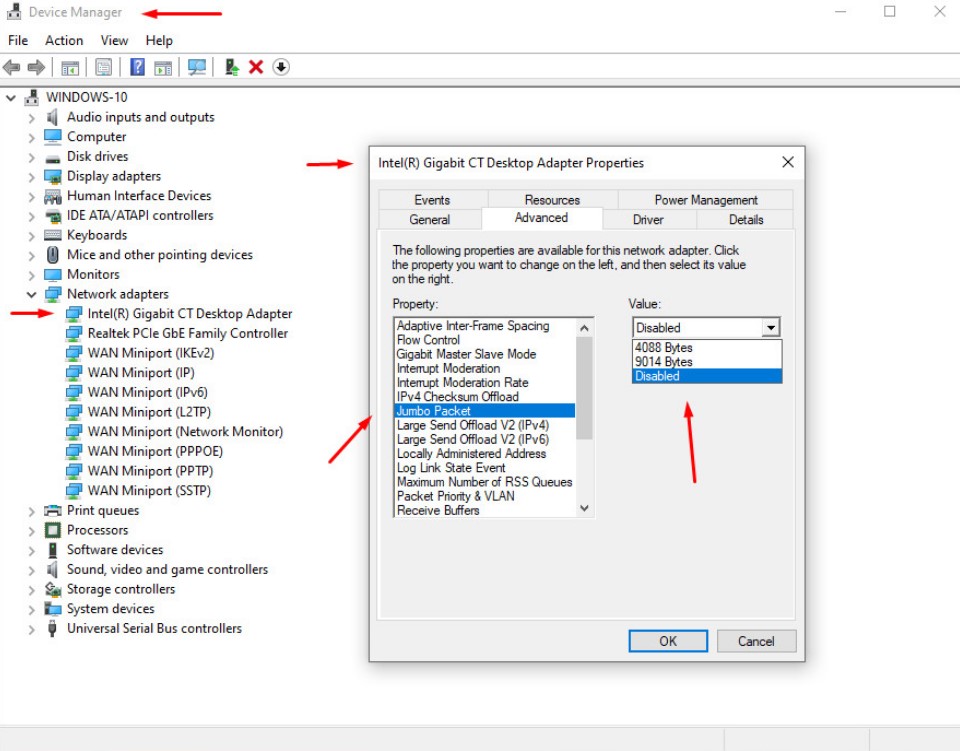This screenshot has height=751, width=960.
Task: Click the Keyboards category icon
Action: click(x=53, y=235)
